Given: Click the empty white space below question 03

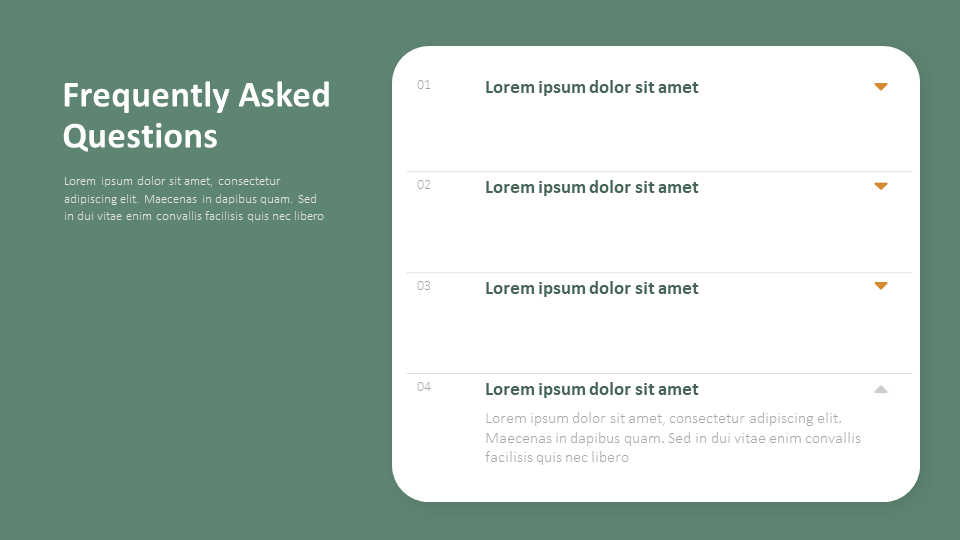Looking at the screenshot, I should pos(659,335).
